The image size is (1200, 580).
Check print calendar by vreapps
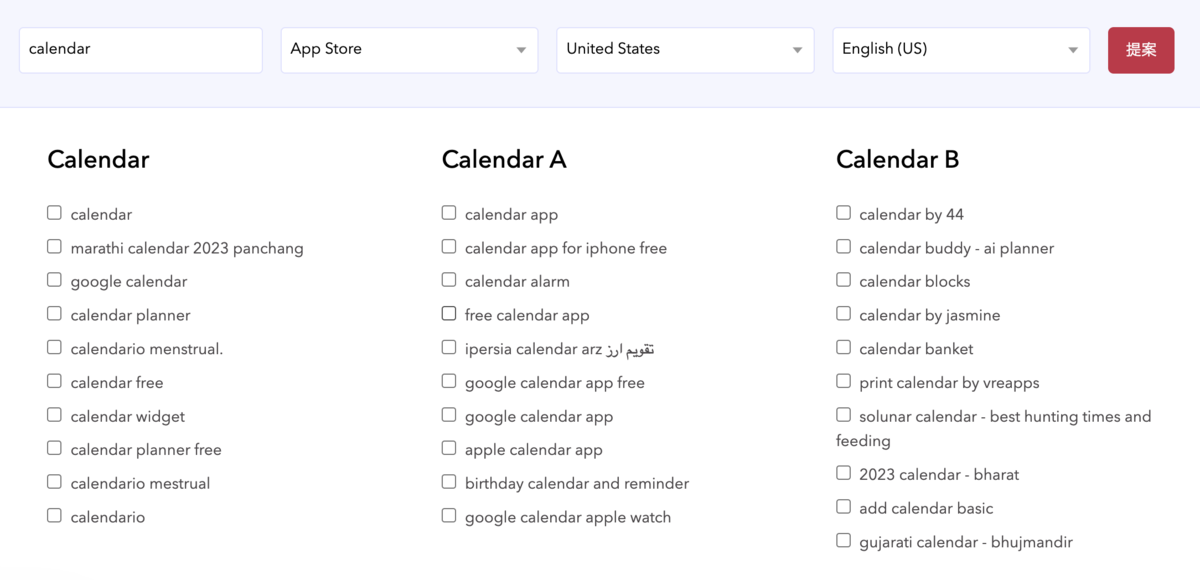click(x=843, y=381)
